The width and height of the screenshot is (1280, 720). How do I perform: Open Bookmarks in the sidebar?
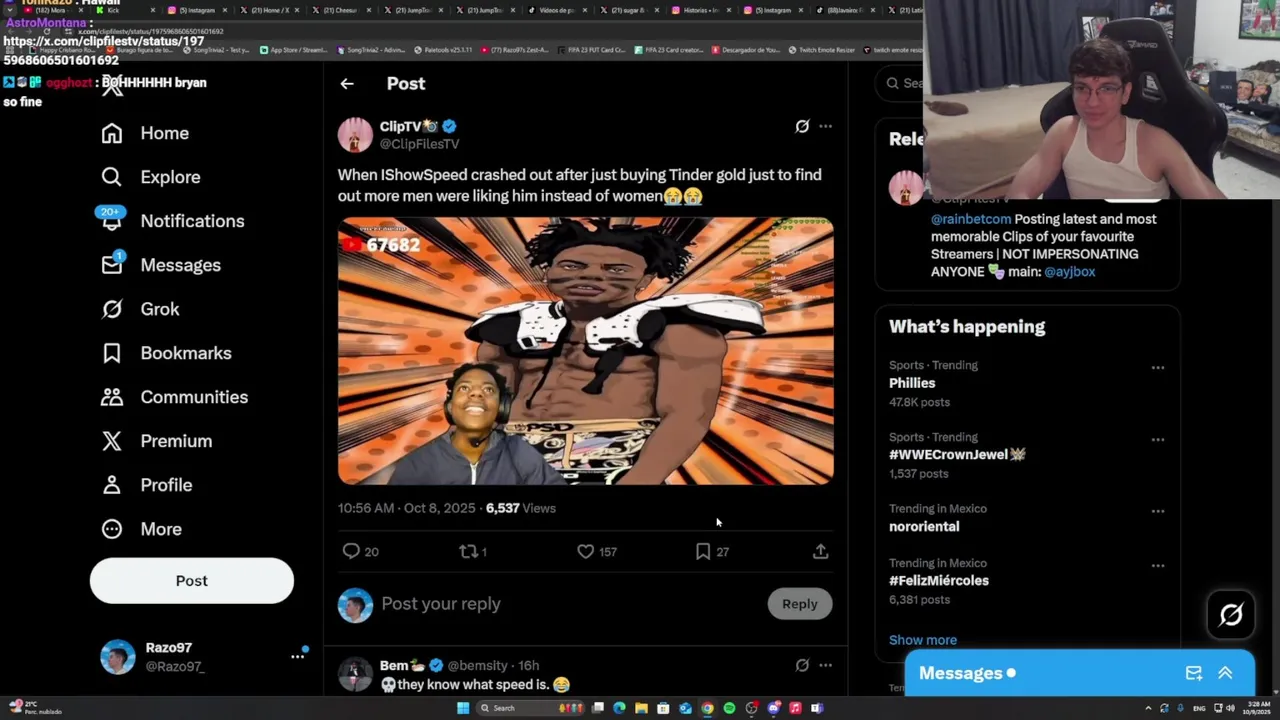click(x=166, y=353)
